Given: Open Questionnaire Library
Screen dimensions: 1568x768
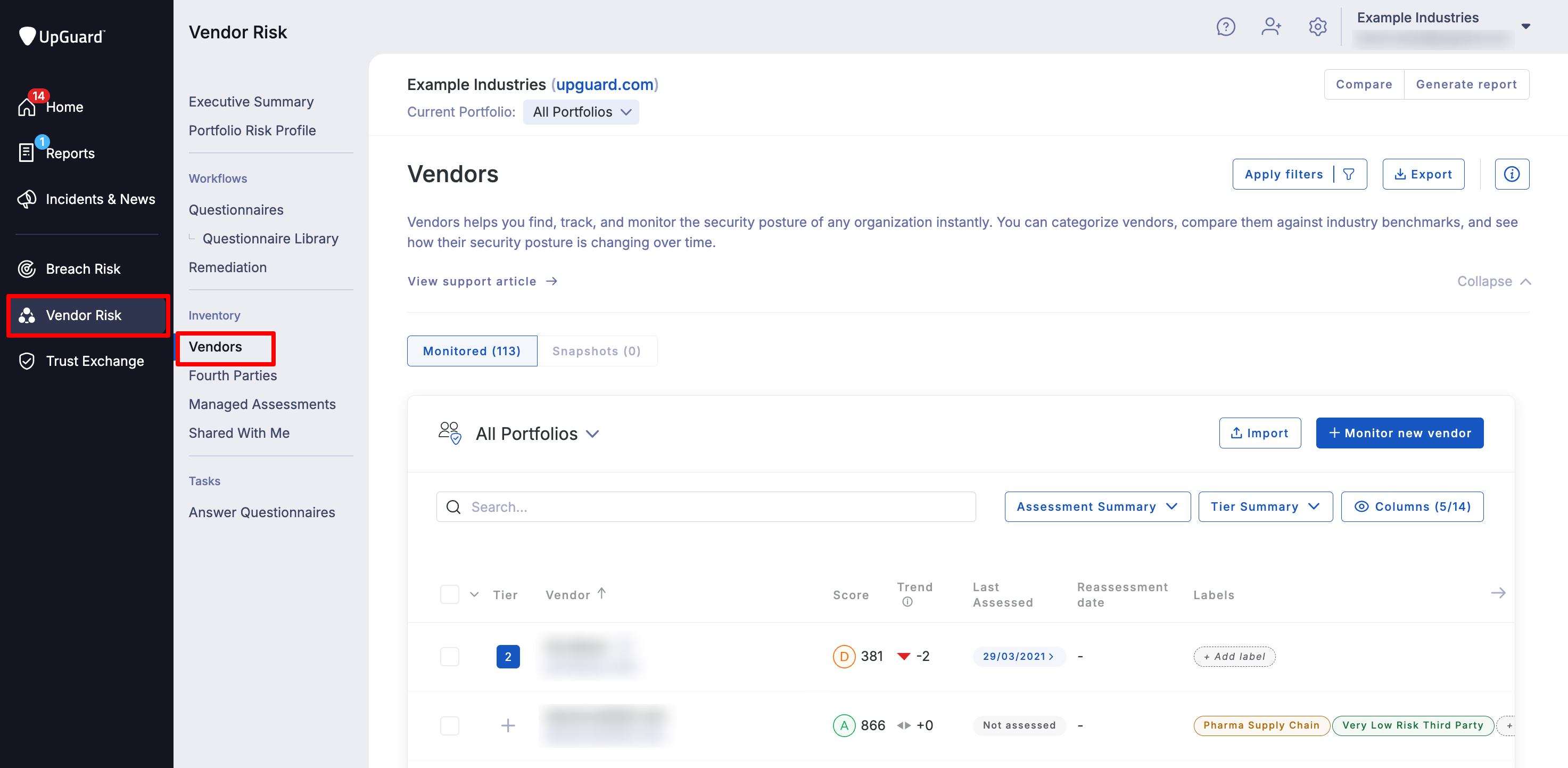Looking at the screenshot, I should click(x=270, y=239).
